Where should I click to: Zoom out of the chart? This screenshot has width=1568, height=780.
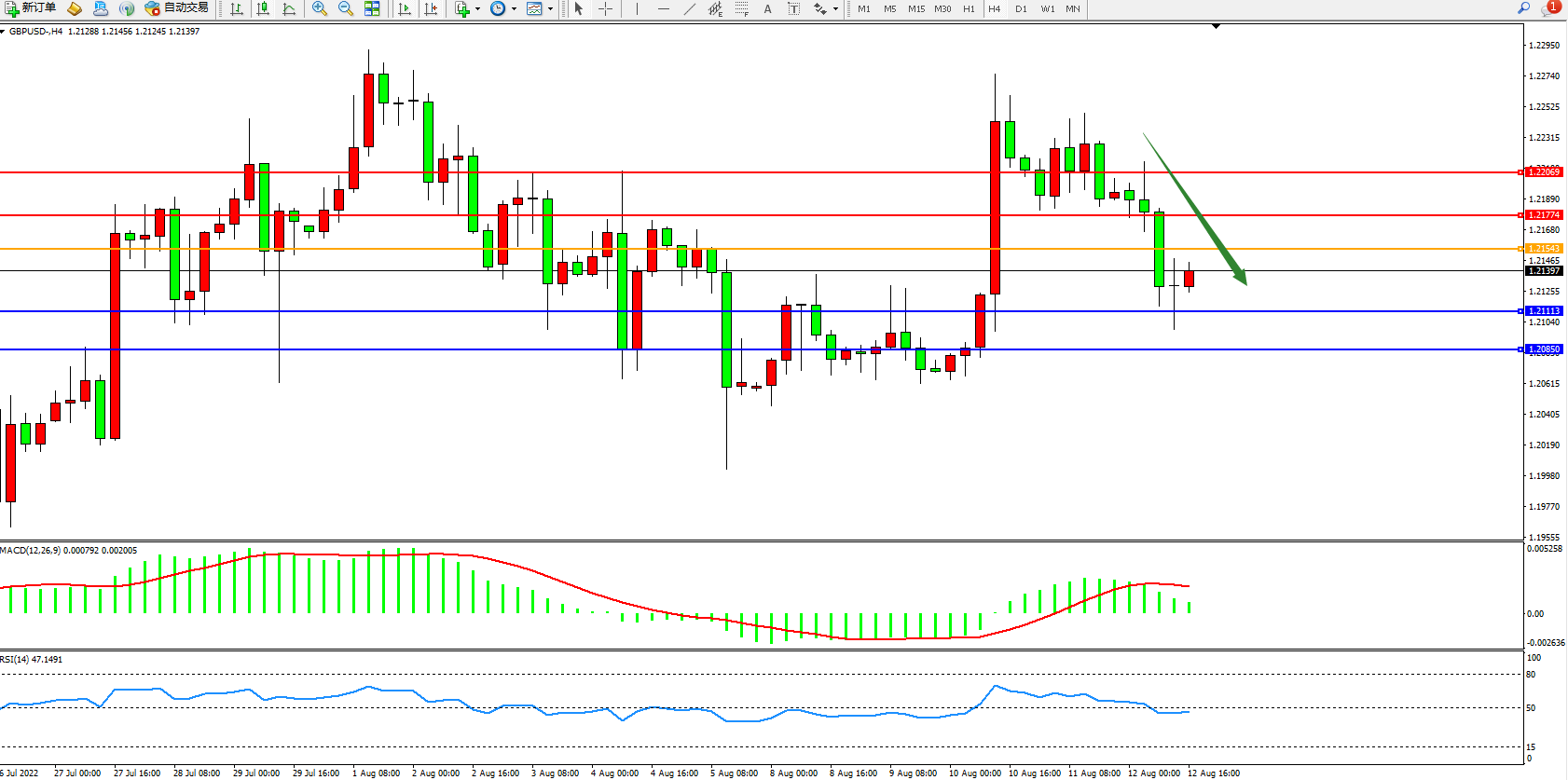pyautogui.click(x=346, y=8)
